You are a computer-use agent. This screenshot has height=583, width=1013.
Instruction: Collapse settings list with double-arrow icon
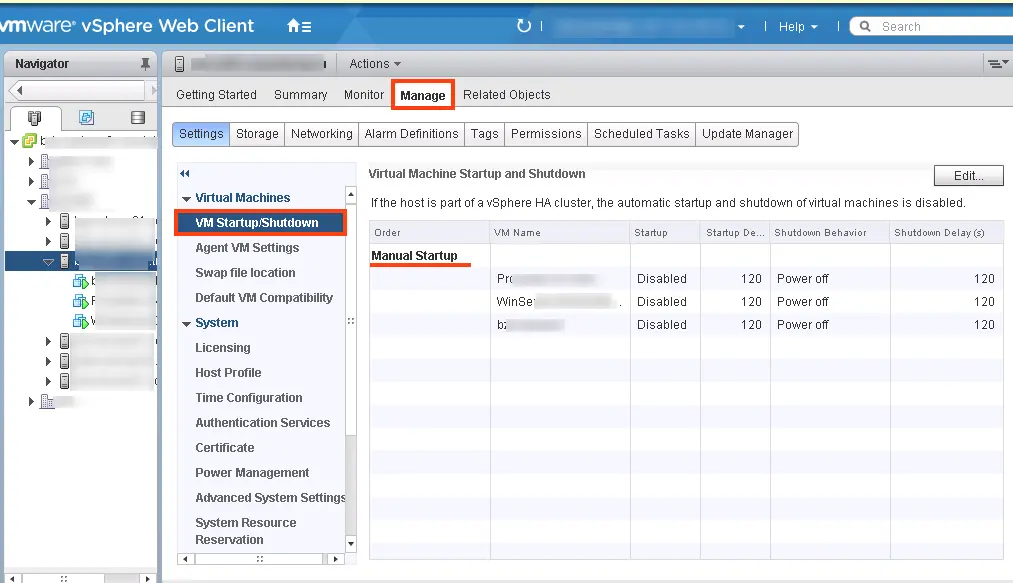185,173
